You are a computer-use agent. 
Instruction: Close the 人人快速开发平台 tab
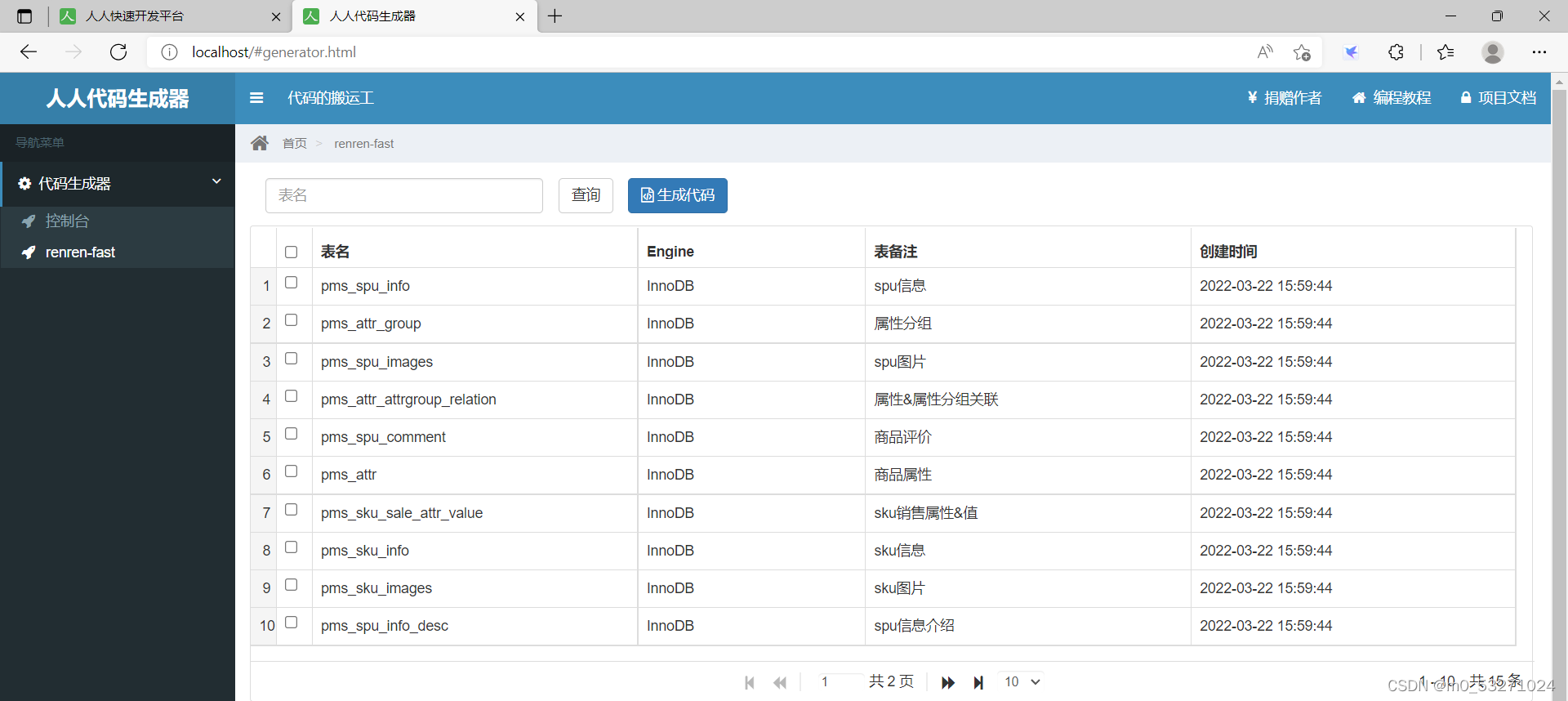coord(276,16)
